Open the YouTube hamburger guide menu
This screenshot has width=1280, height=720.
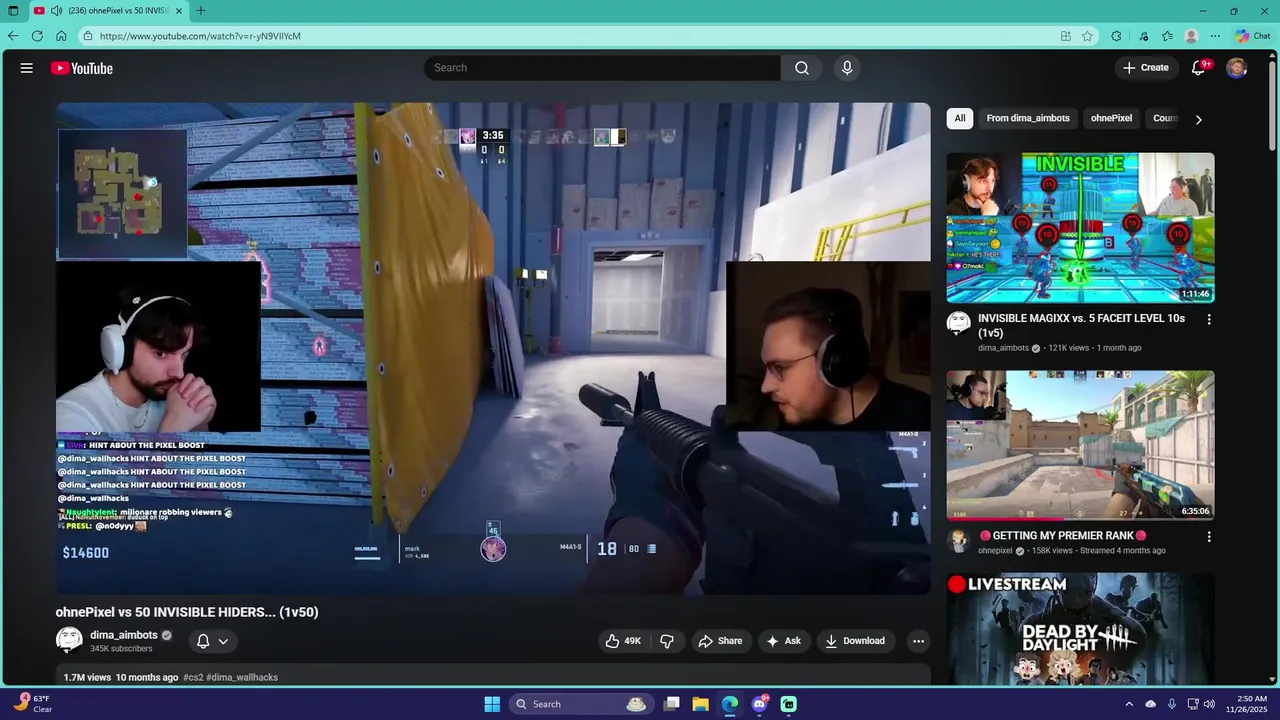coord(27,68)
